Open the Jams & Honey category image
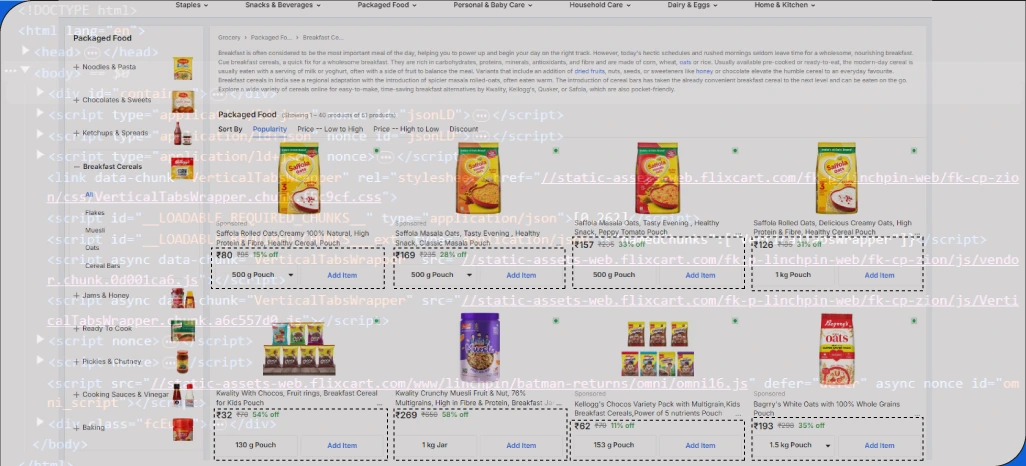Screen dimensions: 1026x466 click(x=183, y=298)
